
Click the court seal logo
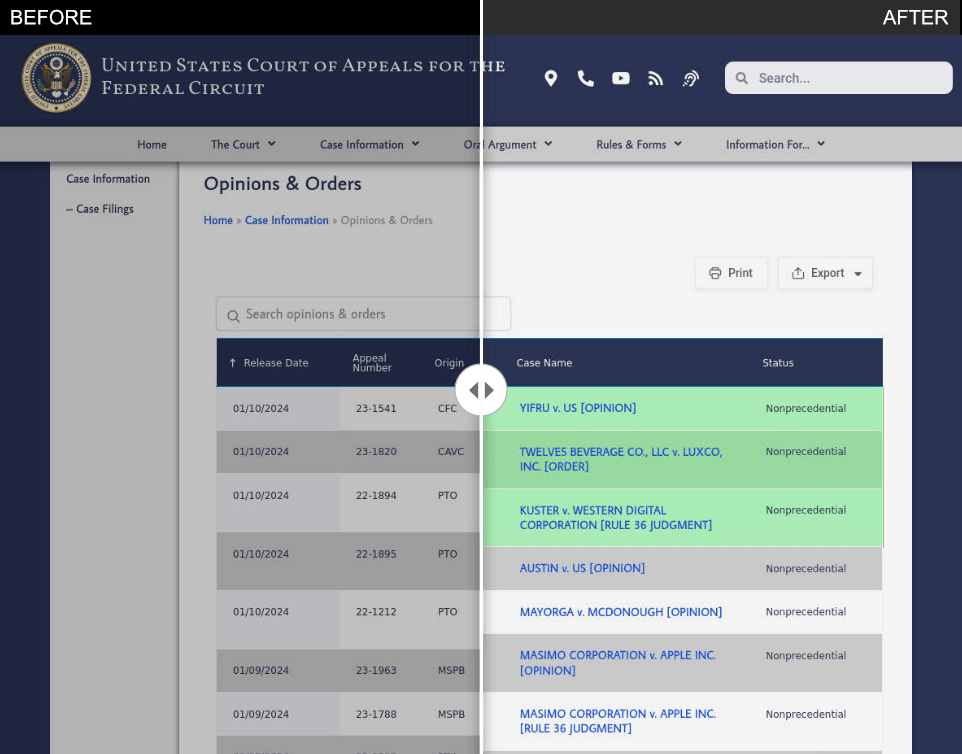pos(57,78)
